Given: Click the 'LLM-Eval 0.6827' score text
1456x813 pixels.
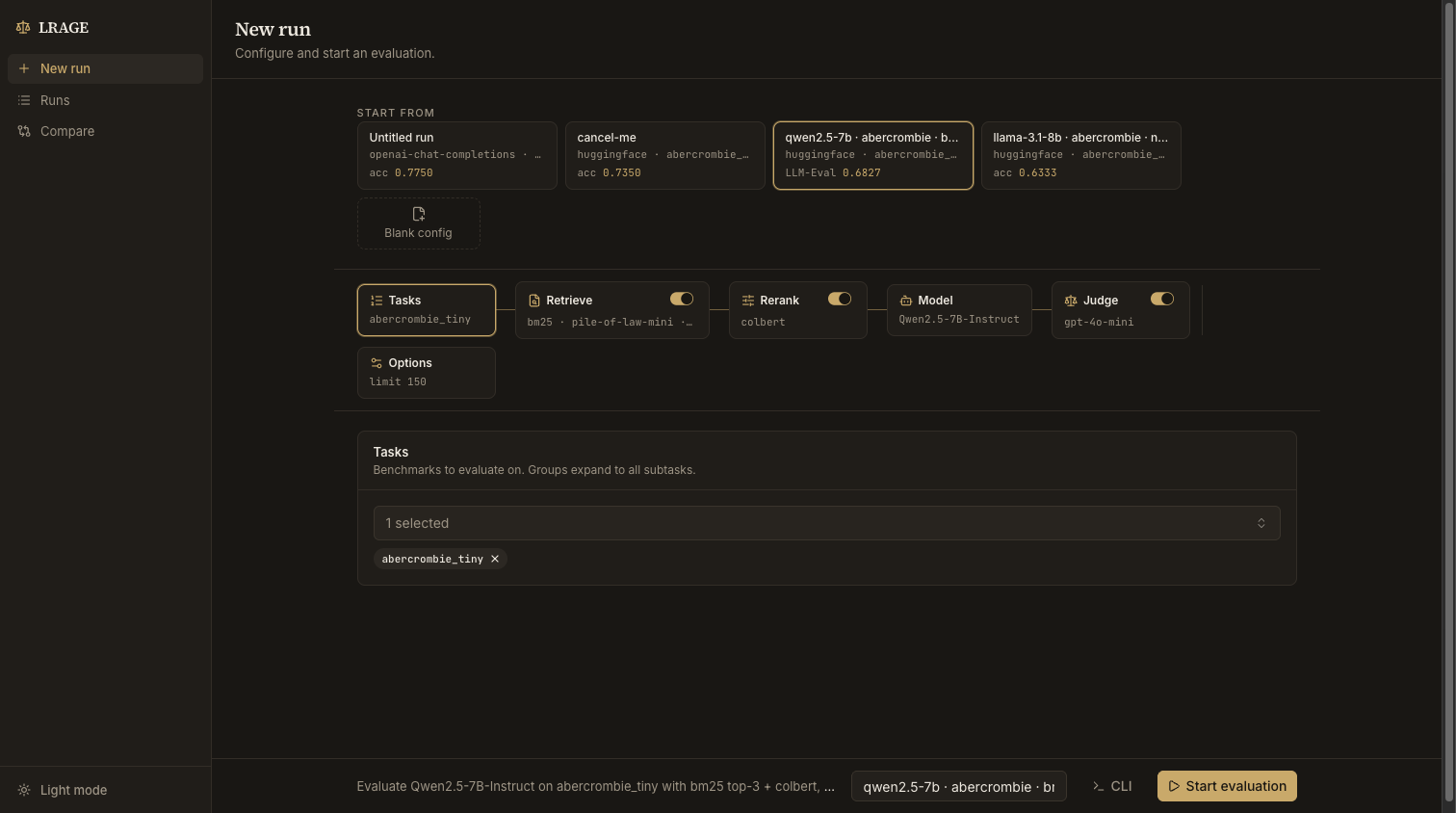Looking at the screenshot, I should point(833,173).
